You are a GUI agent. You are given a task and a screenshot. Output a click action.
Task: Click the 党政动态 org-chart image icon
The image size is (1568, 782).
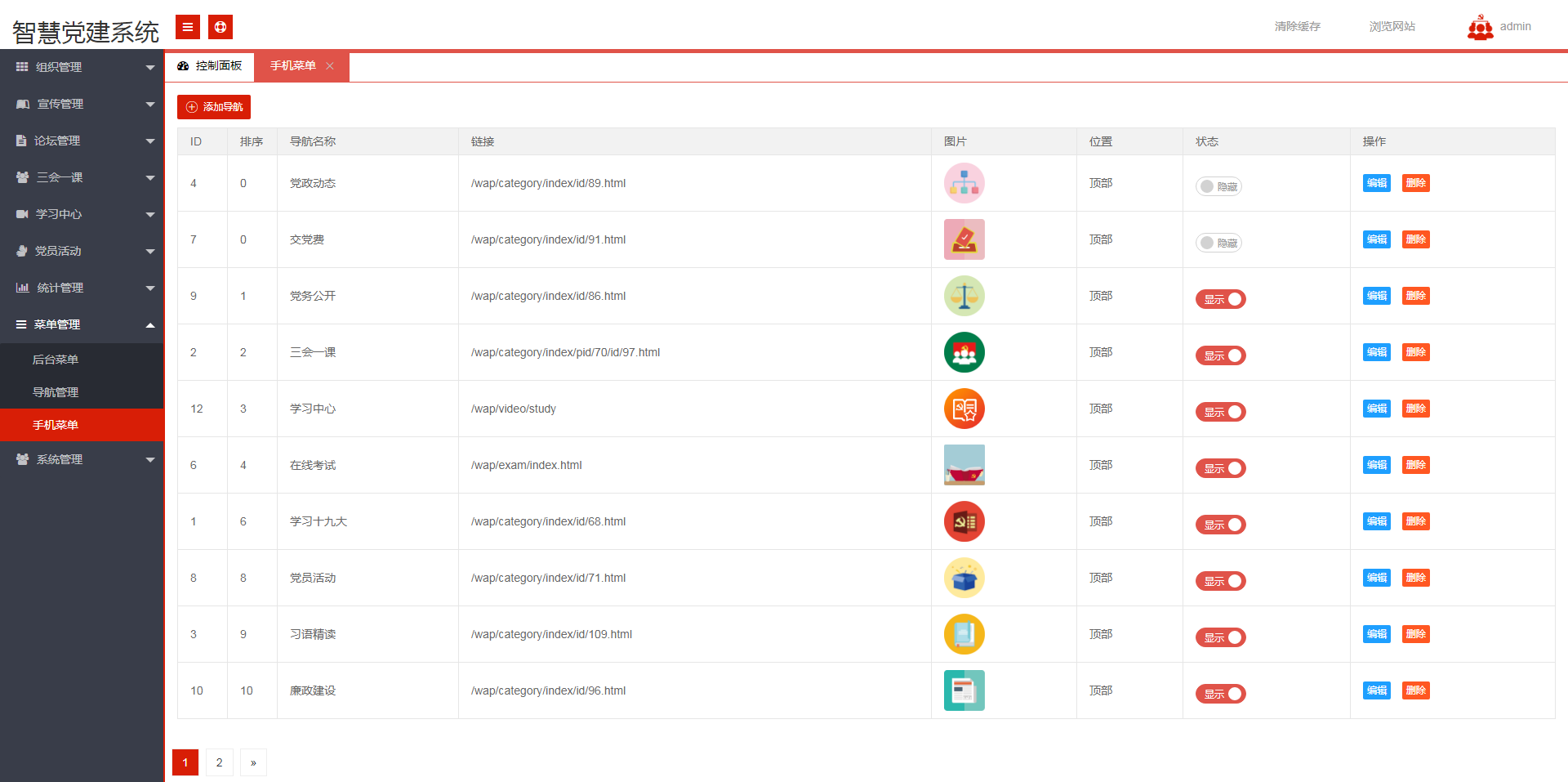coord(964,183)
